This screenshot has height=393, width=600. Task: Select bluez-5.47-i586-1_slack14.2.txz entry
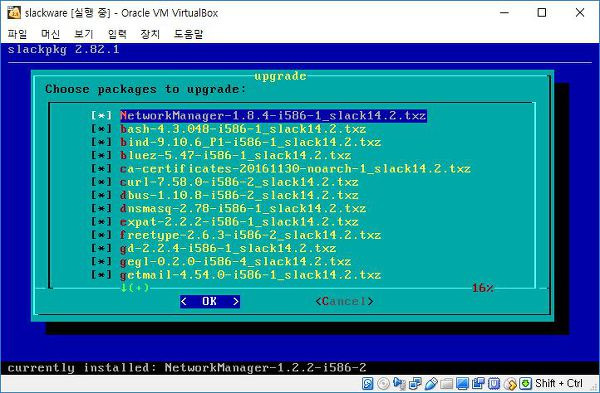click(236, 155)
